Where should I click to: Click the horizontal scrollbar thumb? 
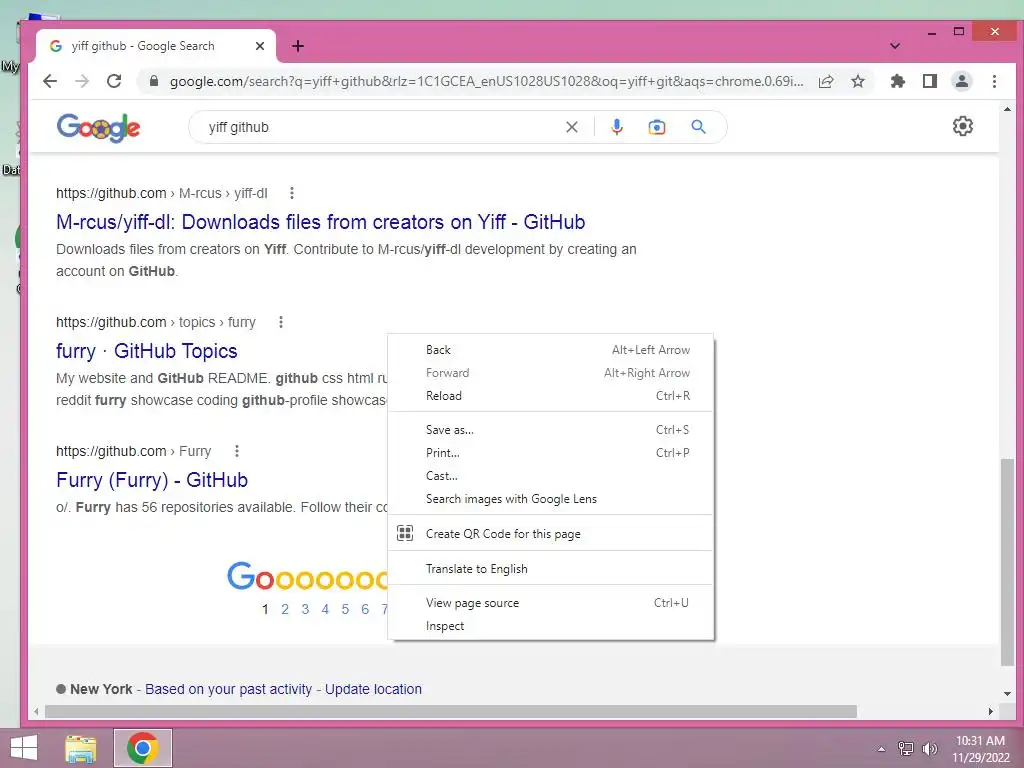point(451,711)
